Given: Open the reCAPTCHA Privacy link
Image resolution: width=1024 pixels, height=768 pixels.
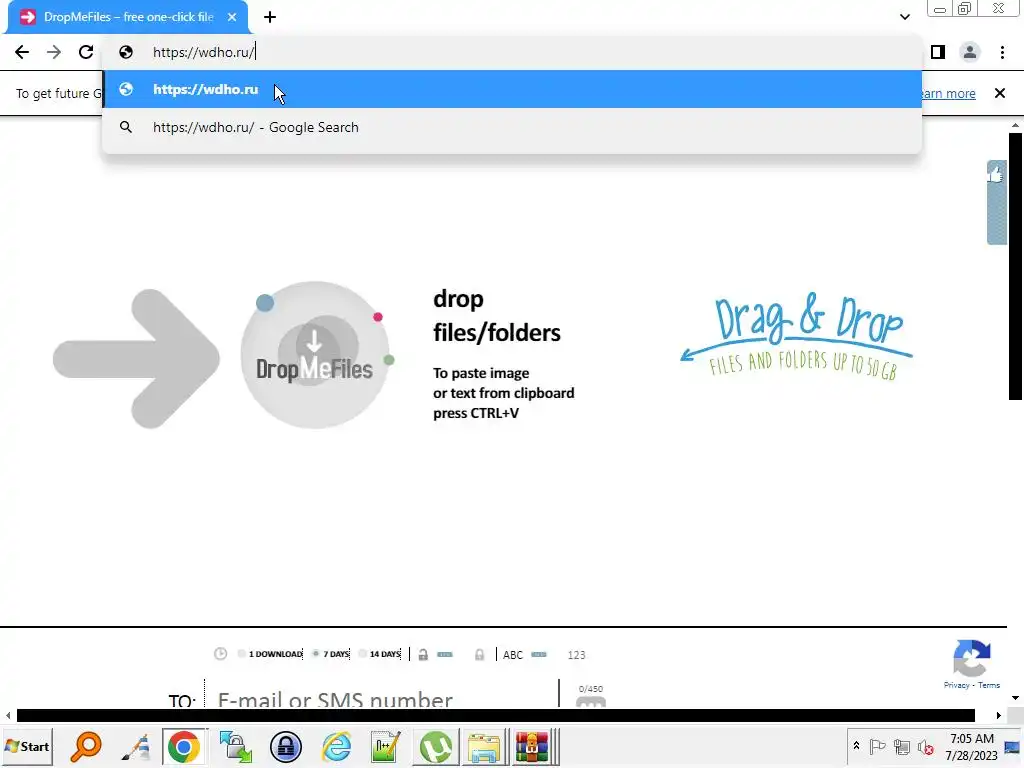Looking at the screenshot, I should point(956,685).
